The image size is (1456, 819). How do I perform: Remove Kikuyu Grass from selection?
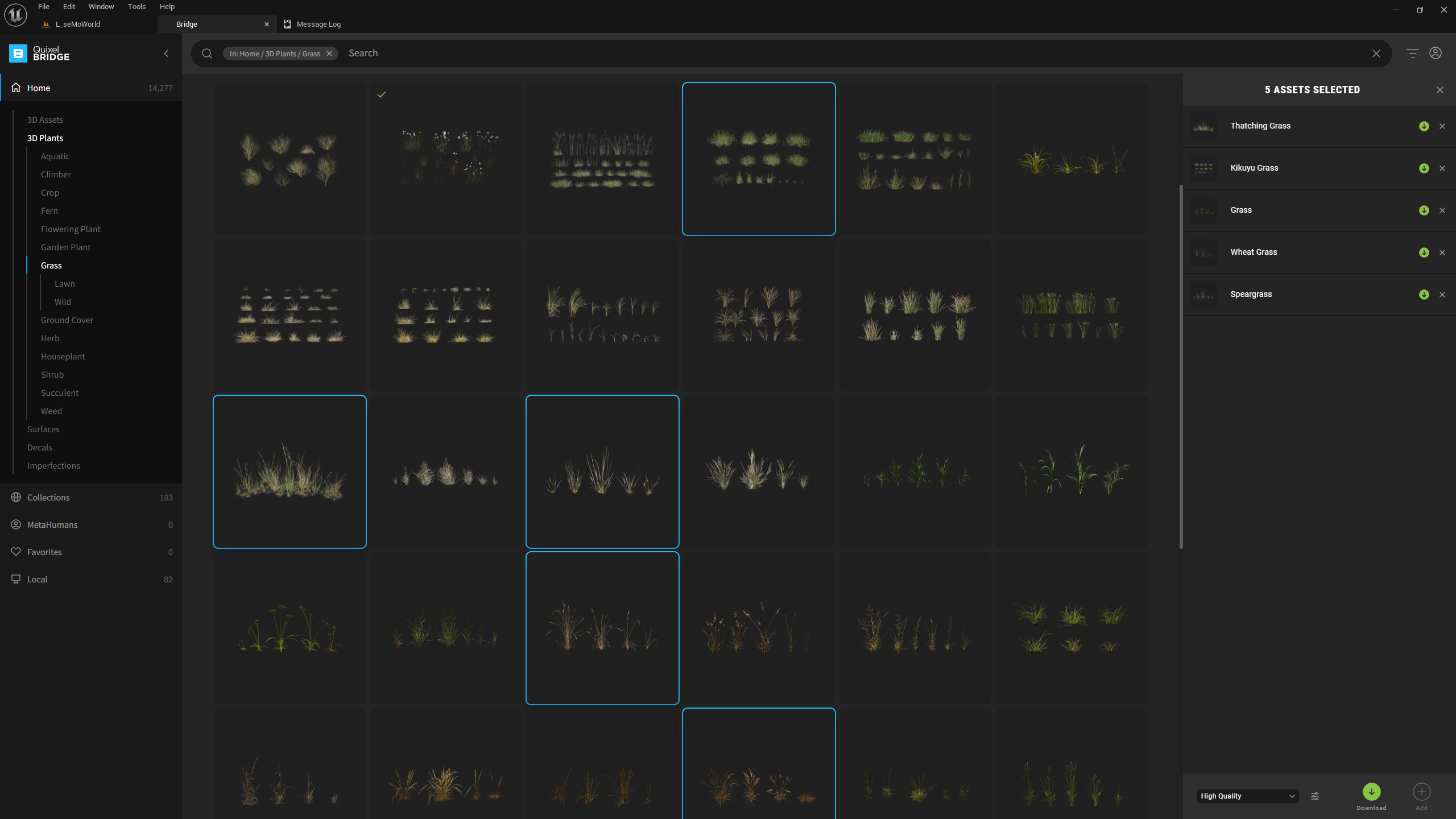pos(1442,168)
